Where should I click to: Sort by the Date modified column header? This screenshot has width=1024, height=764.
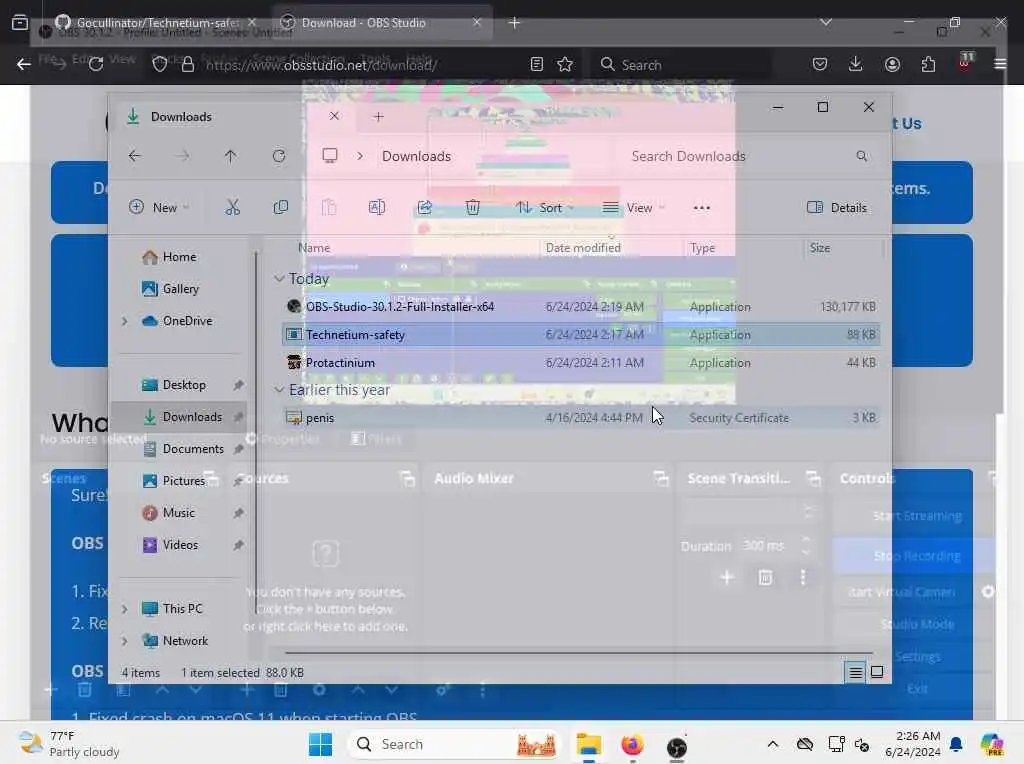tap(583, 247)
